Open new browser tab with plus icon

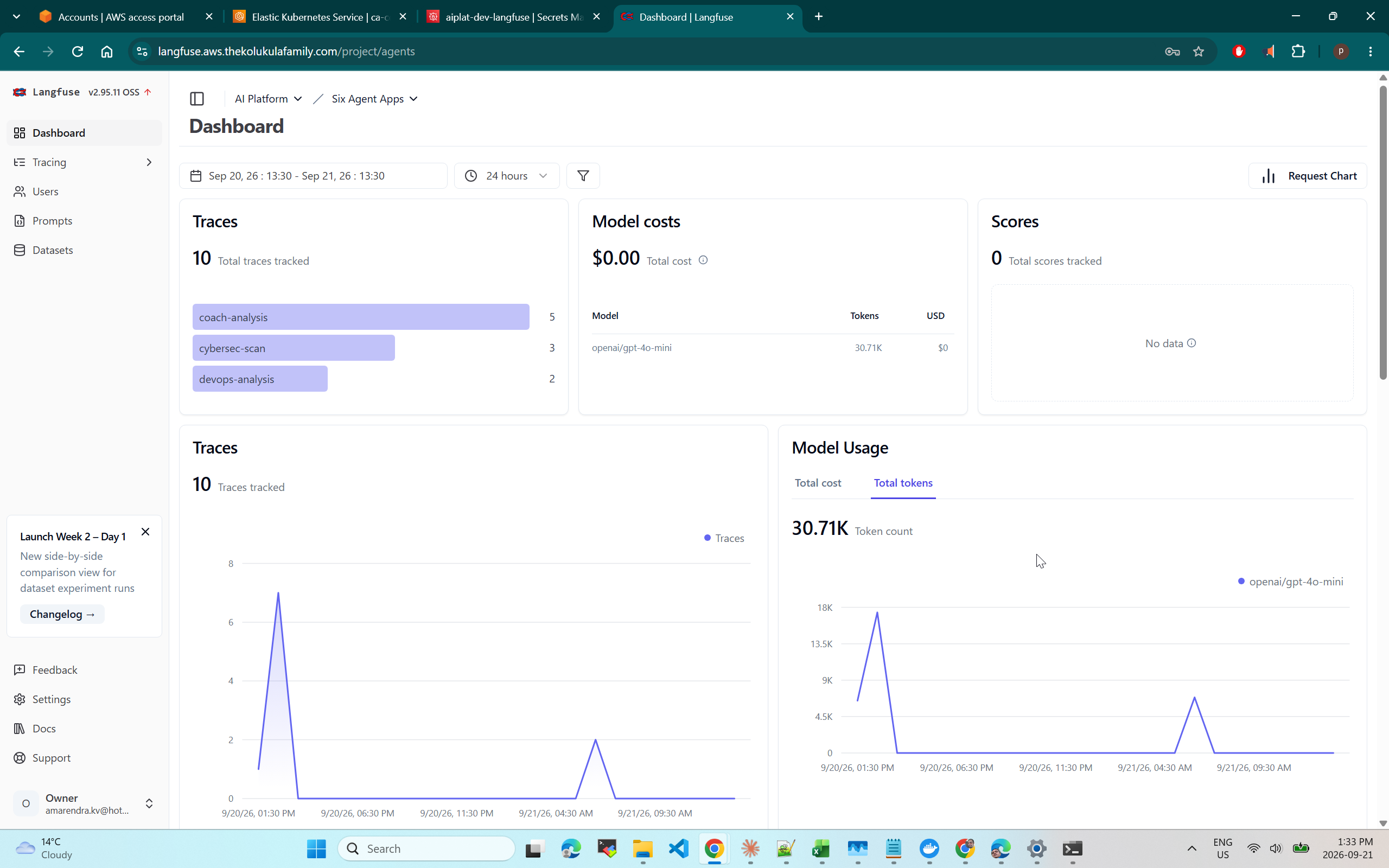click(x=819, y=17)
